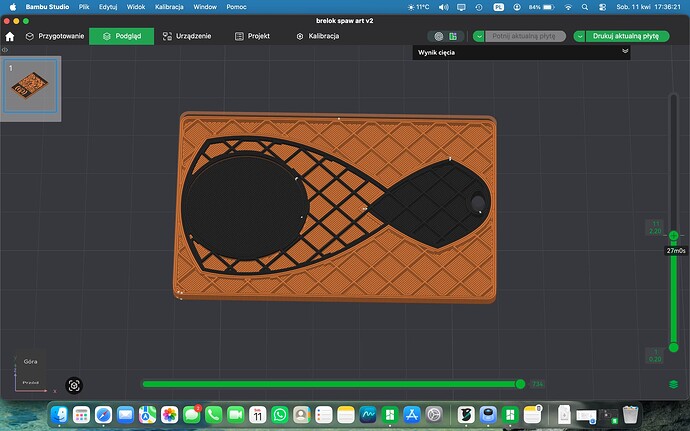Click the layers icon at bottom right

click(x=673, y=384)
